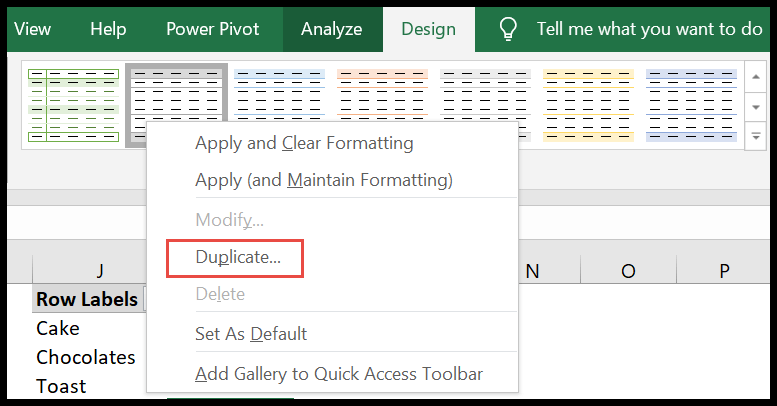
Task: Choose Apply and Clear Formatting
Action: pos(304,143)
